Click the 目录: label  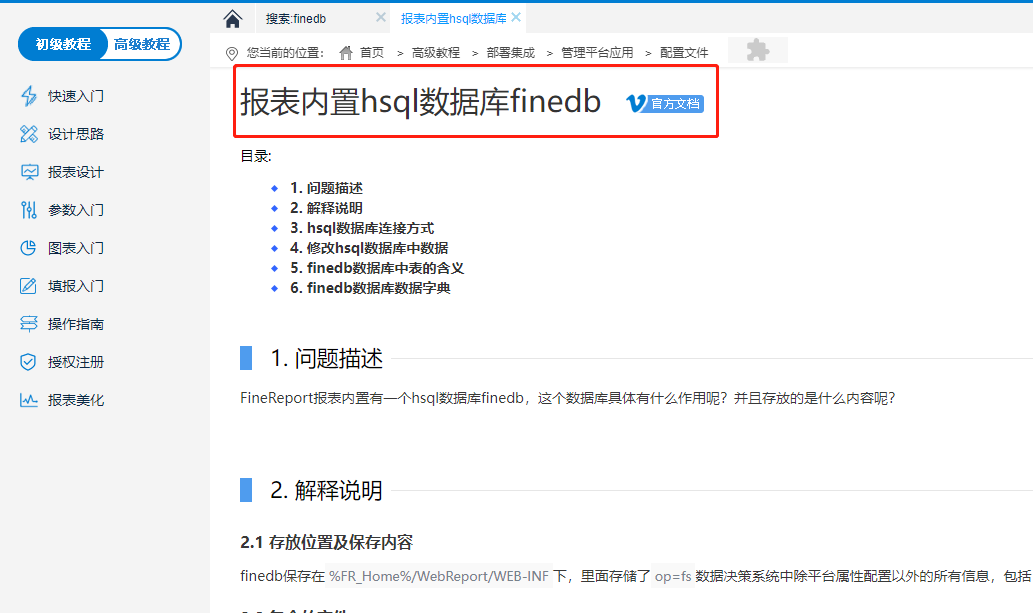coord(256,156)
